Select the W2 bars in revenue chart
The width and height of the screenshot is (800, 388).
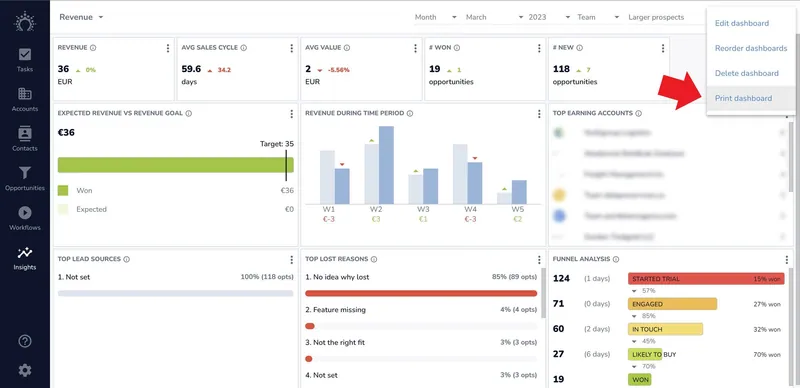[379, 165]
